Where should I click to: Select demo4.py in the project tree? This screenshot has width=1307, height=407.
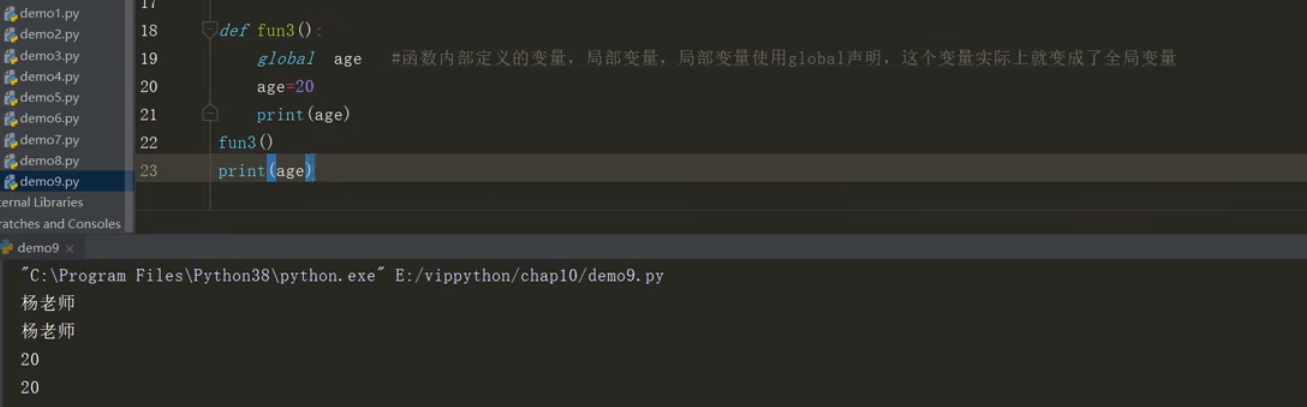pos(49,77)
